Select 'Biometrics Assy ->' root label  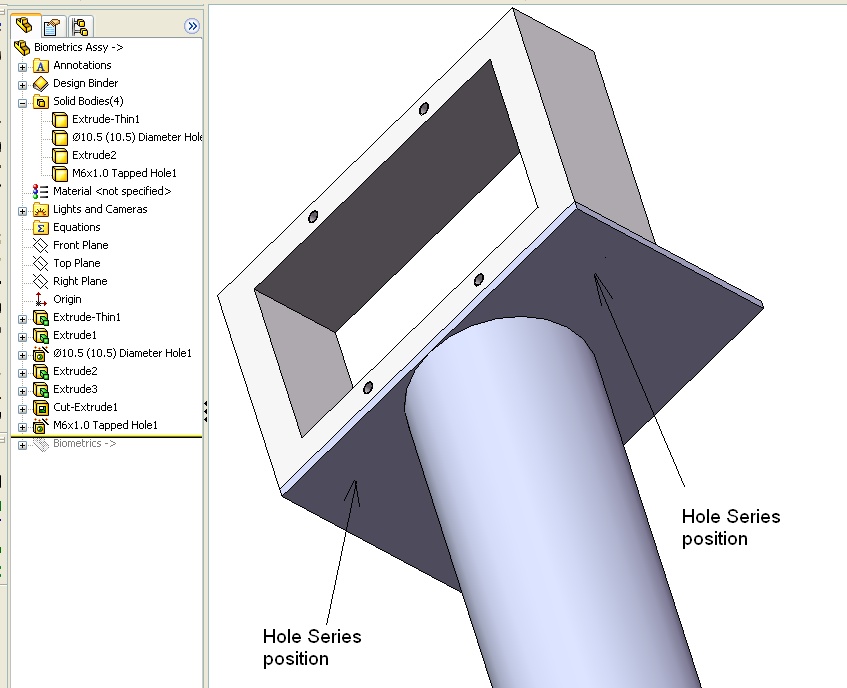[78, 48]
